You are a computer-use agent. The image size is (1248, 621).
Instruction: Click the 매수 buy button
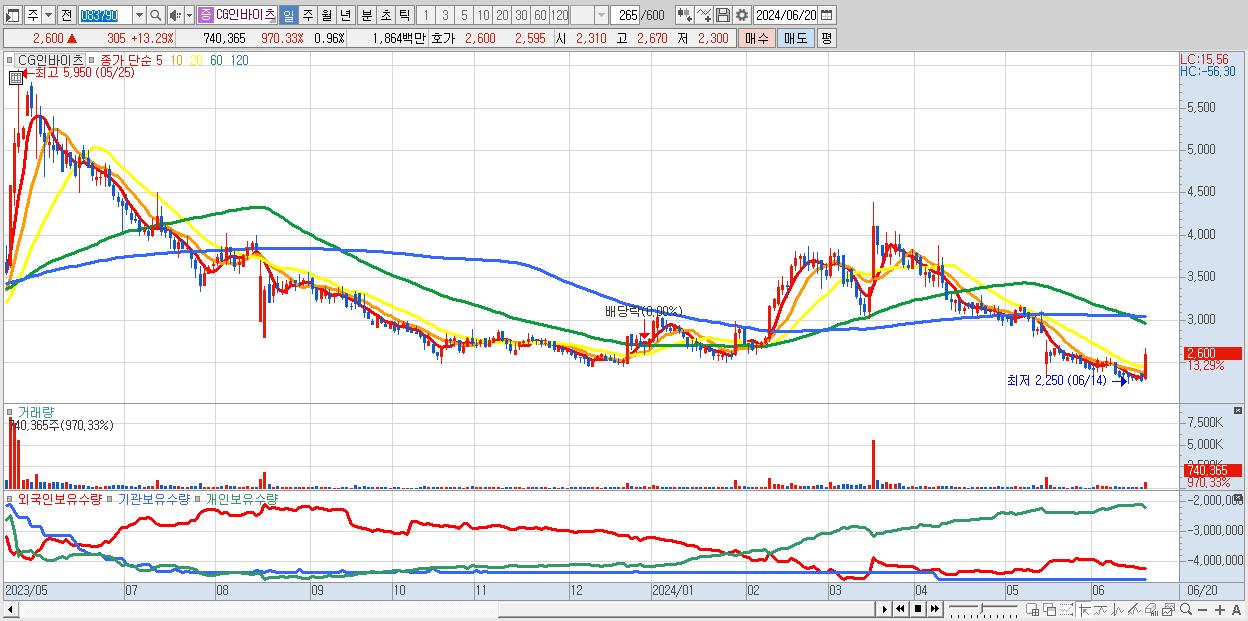(x=756, y=38)
